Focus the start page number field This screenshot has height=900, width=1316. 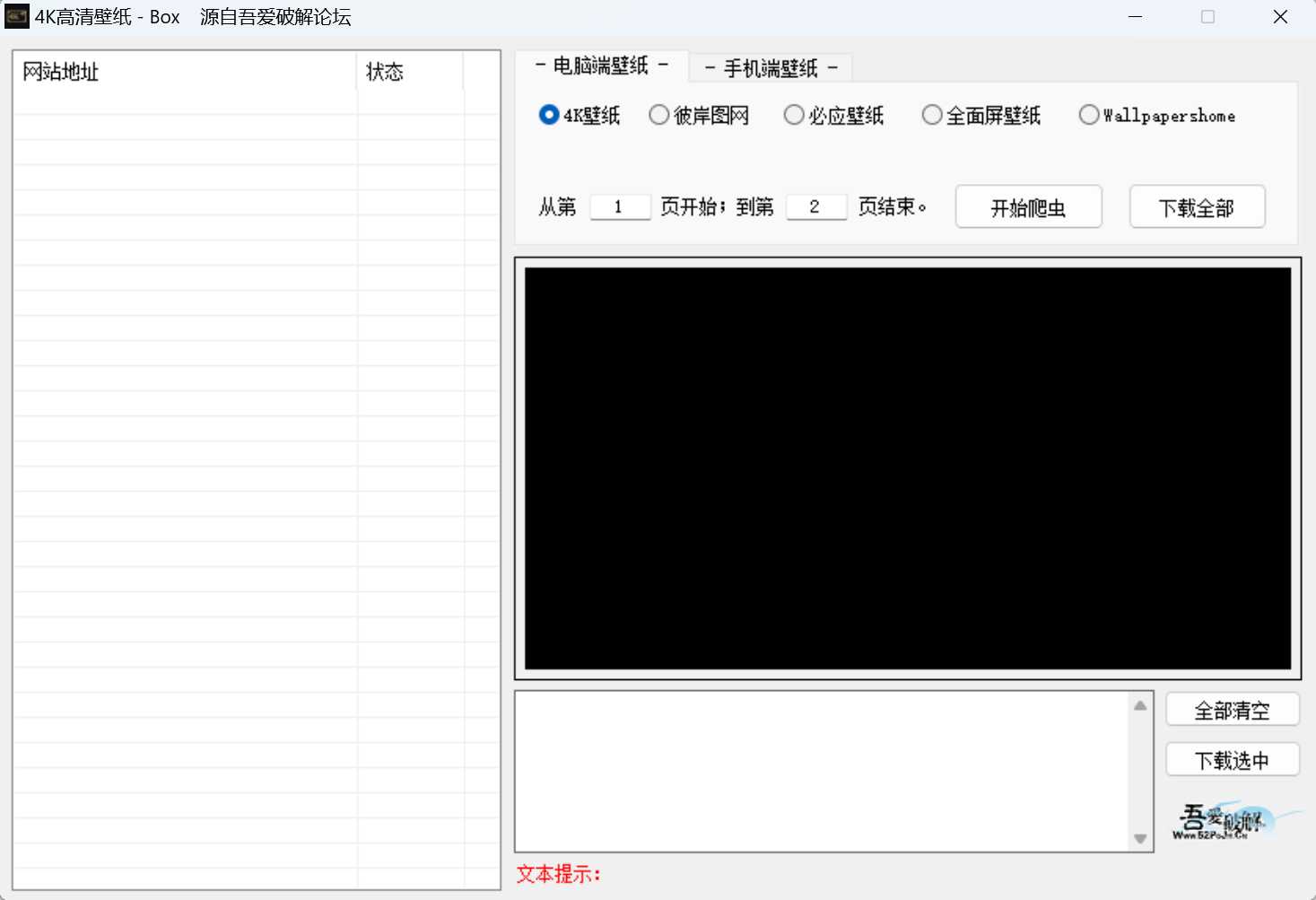coord(620,207)
